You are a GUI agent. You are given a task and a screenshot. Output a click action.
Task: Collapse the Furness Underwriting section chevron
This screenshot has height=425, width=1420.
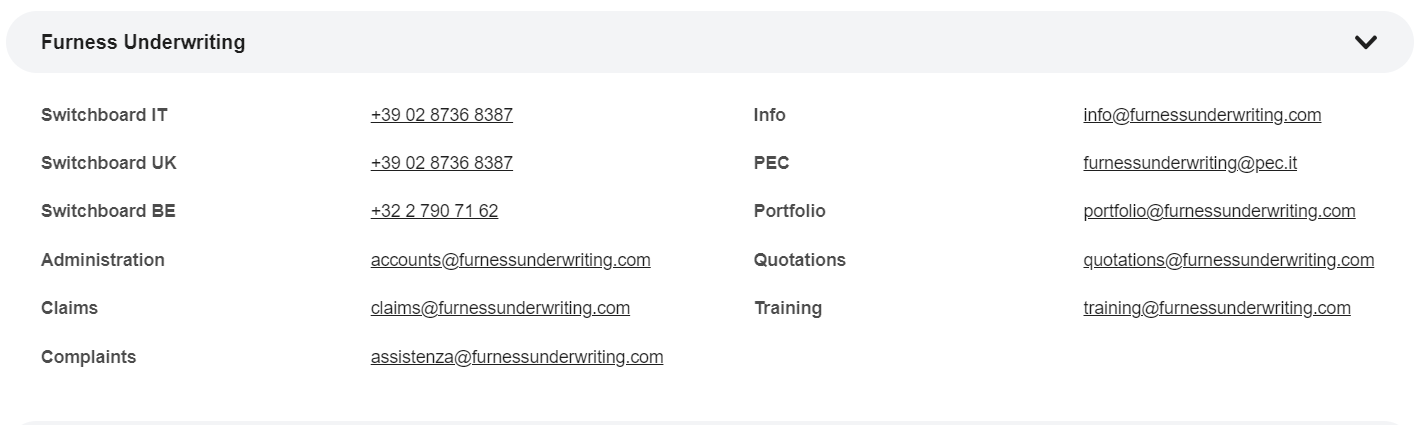[x=1365, y=42]
